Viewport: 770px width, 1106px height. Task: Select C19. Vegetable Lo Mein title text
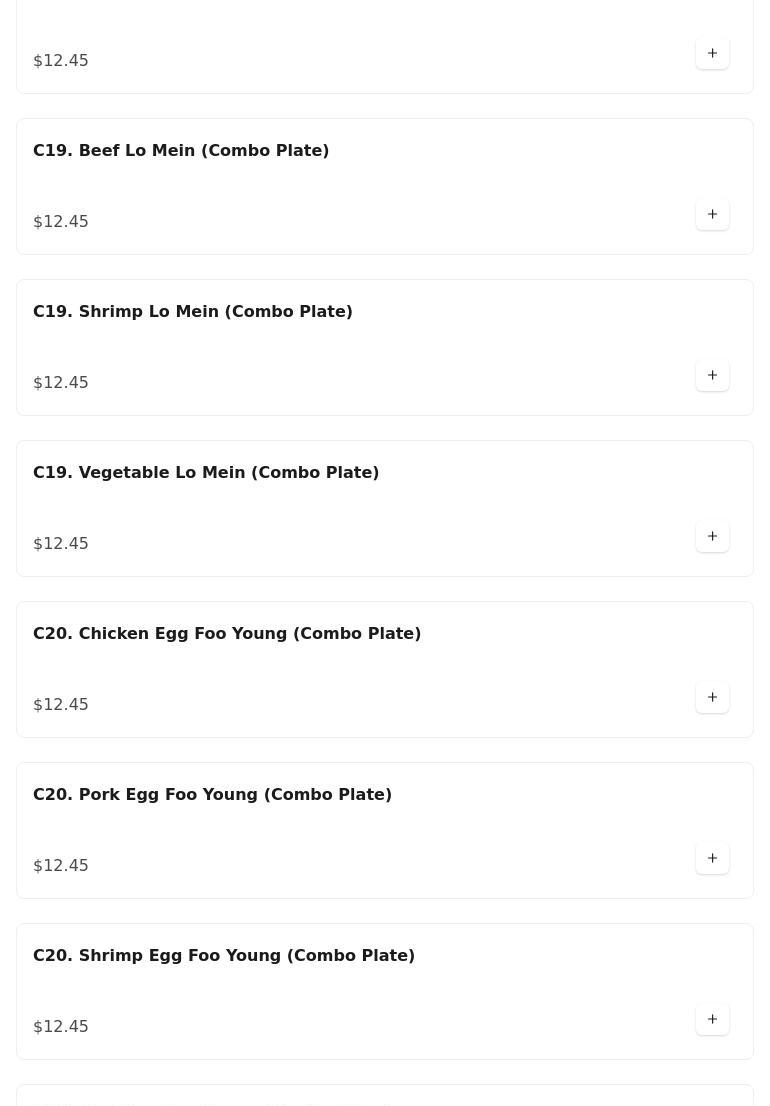point(206,472)
